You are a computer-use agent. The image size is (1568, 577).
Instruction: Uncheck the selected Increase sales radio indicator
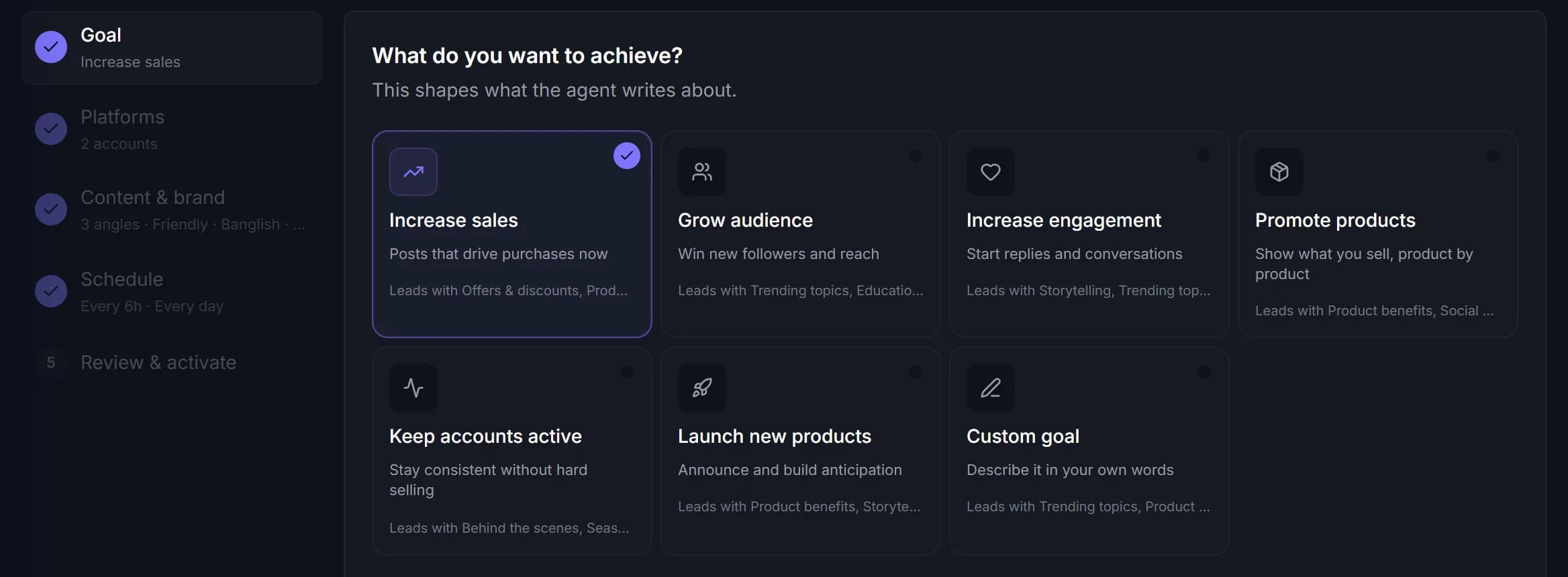(627, 156)
